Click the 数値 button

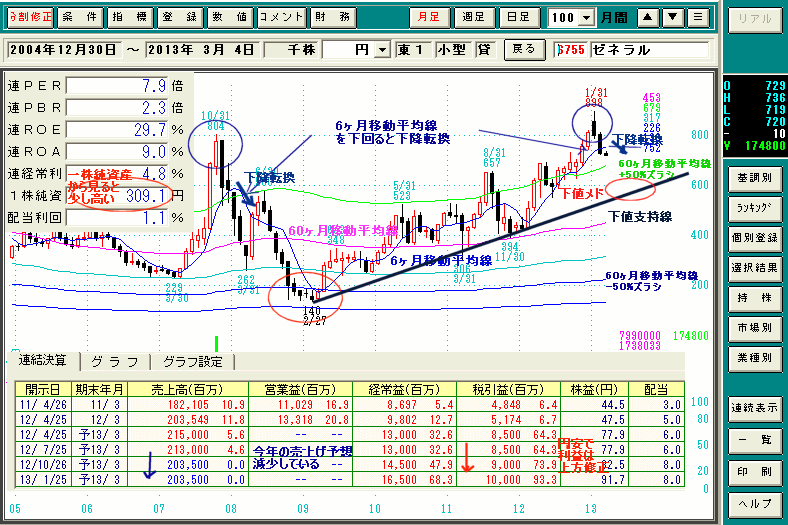pyautogui.click(x=230, y=18)
